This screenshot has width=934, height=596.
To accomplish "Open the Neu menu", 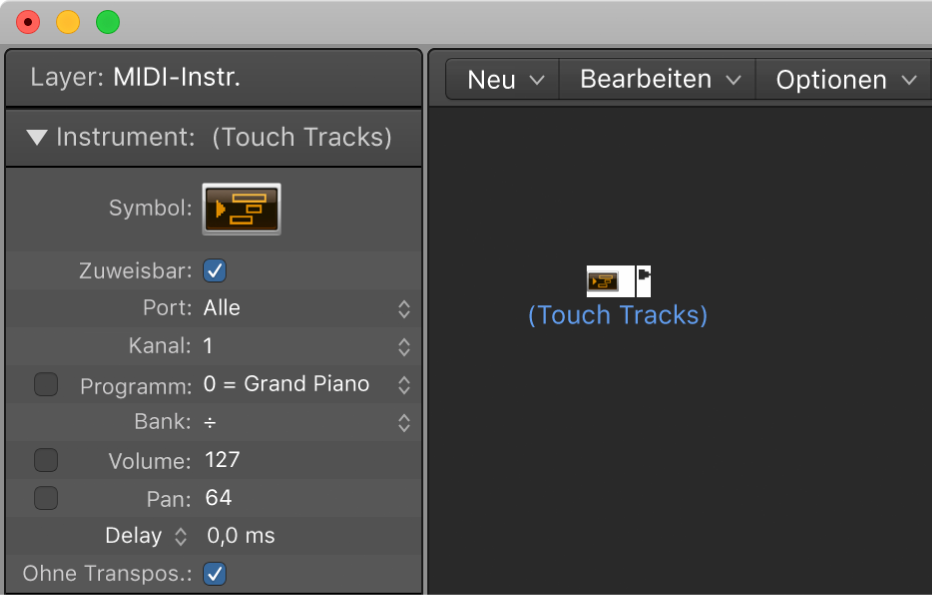I will pyautogui.click(x=501, y=79).
